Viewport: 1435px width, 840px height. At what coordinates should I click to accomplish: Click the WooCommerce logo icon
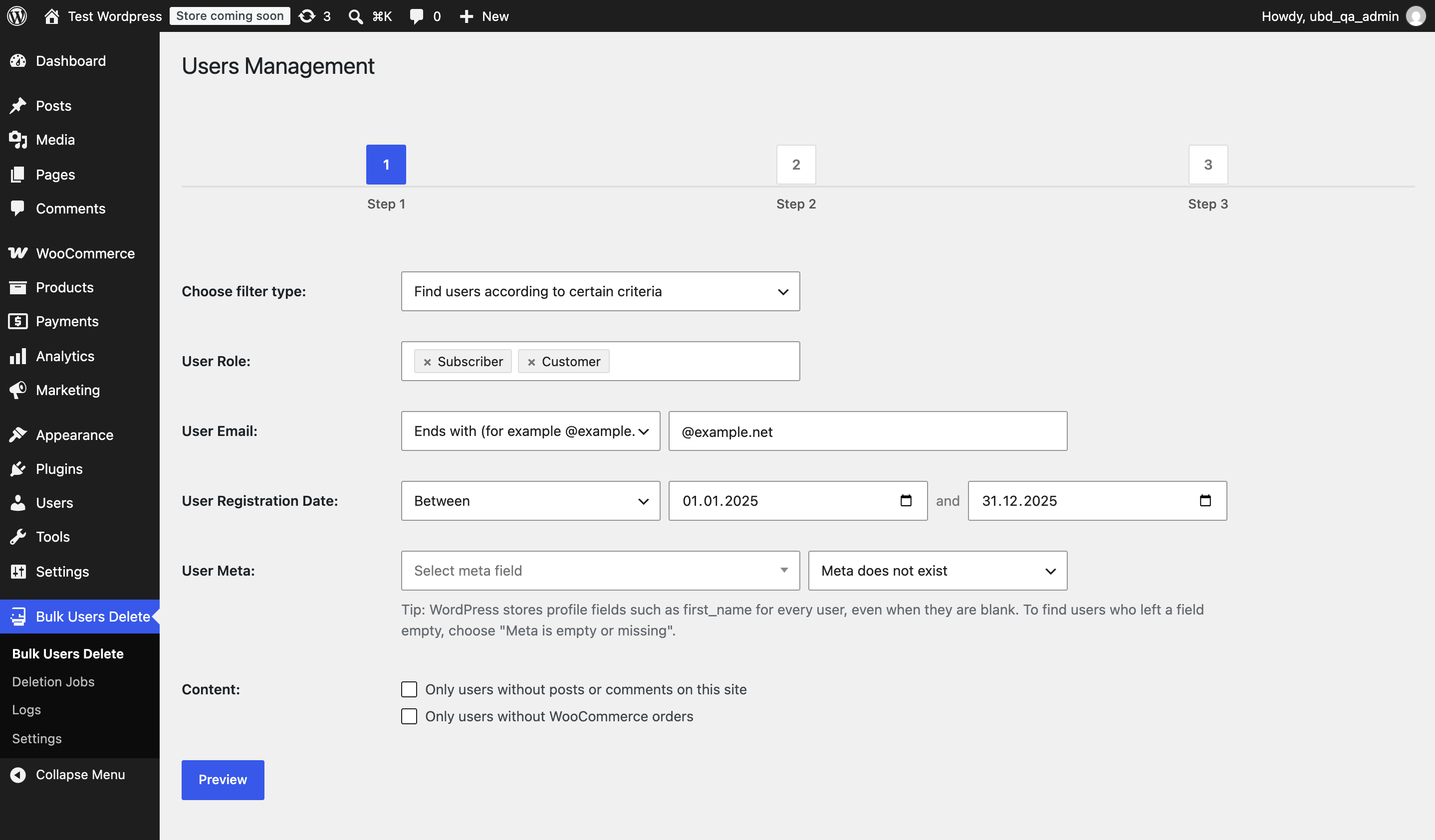pyautogui.click(x=18, y=253)
